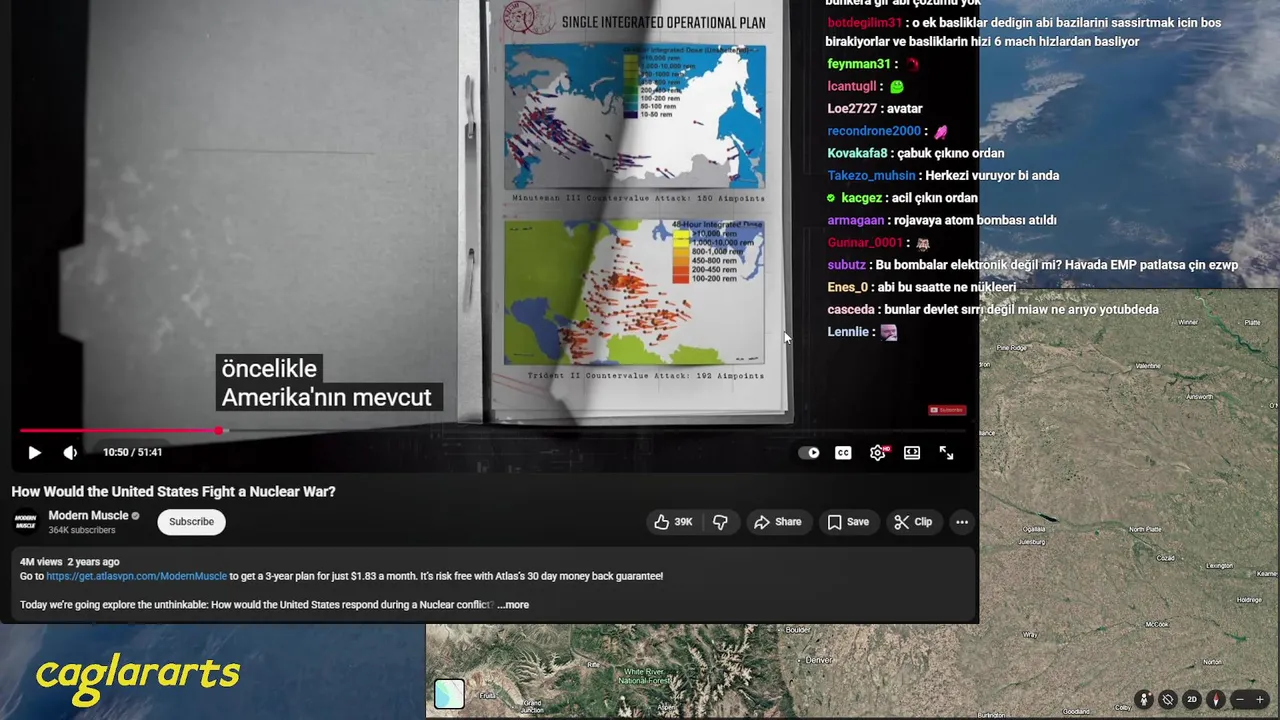
Task: Reset map compass to north
Action: pos(1216,700)
